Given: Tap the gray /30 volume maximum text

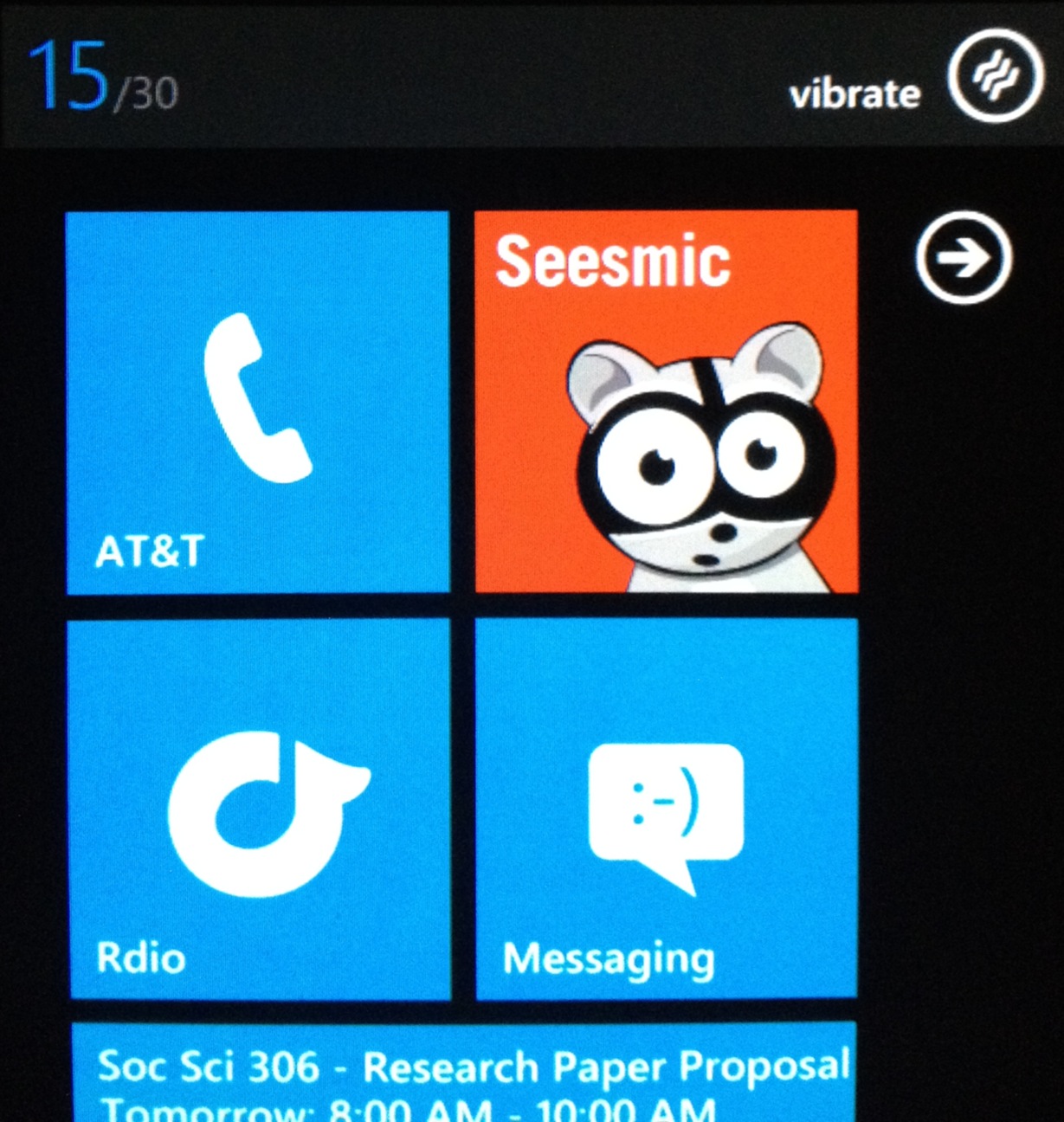Looking at the screenshot, I should (145, 93).
